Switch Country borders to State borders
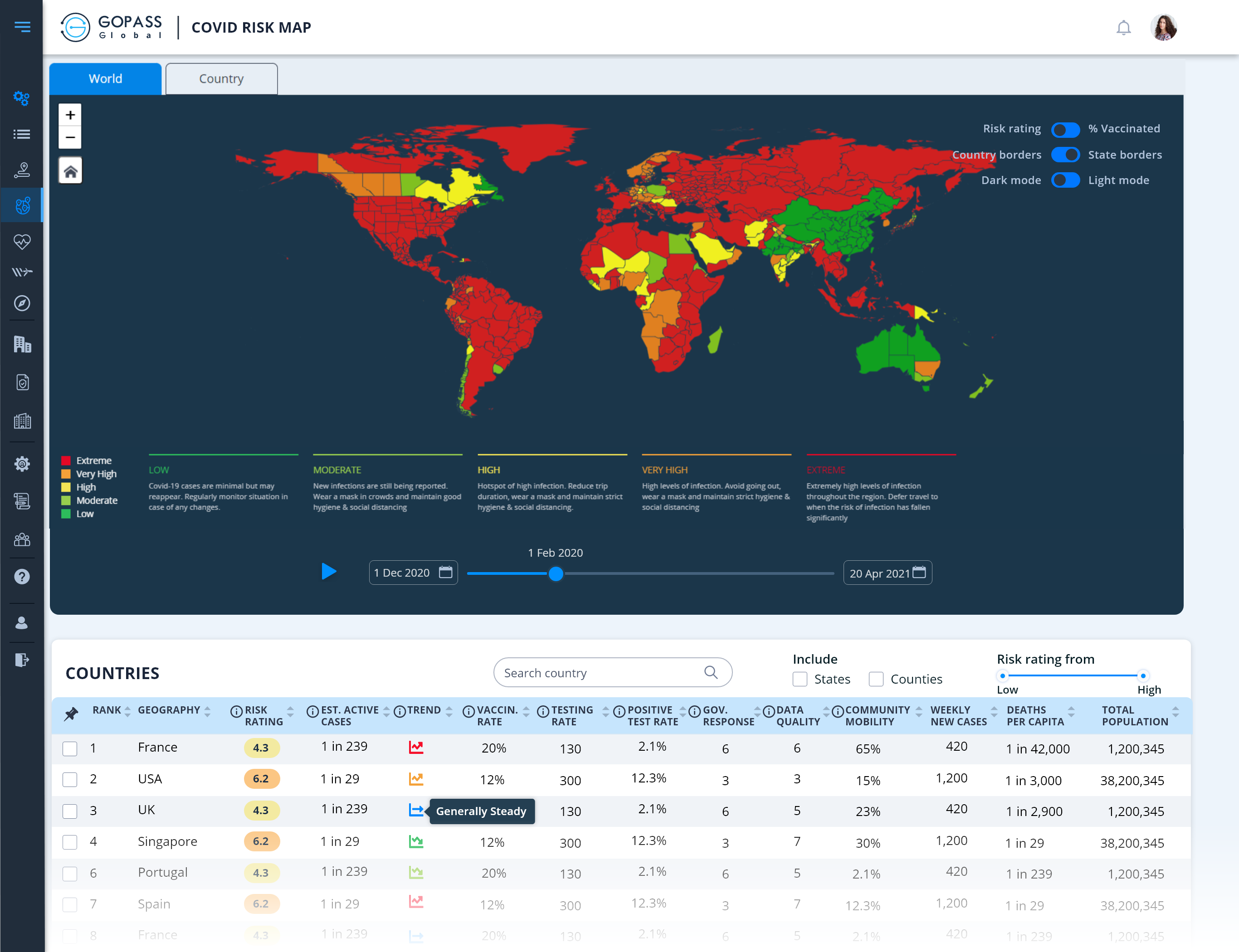 click(1066, 155)
